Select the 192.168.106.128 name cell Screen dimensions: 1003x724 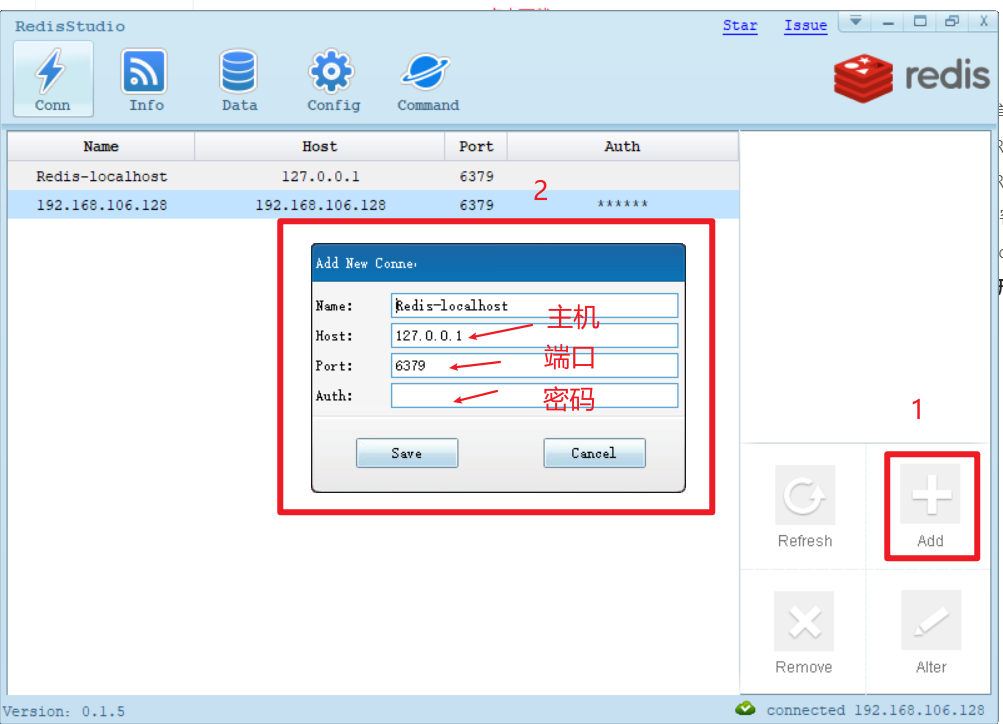coord(102,205)
